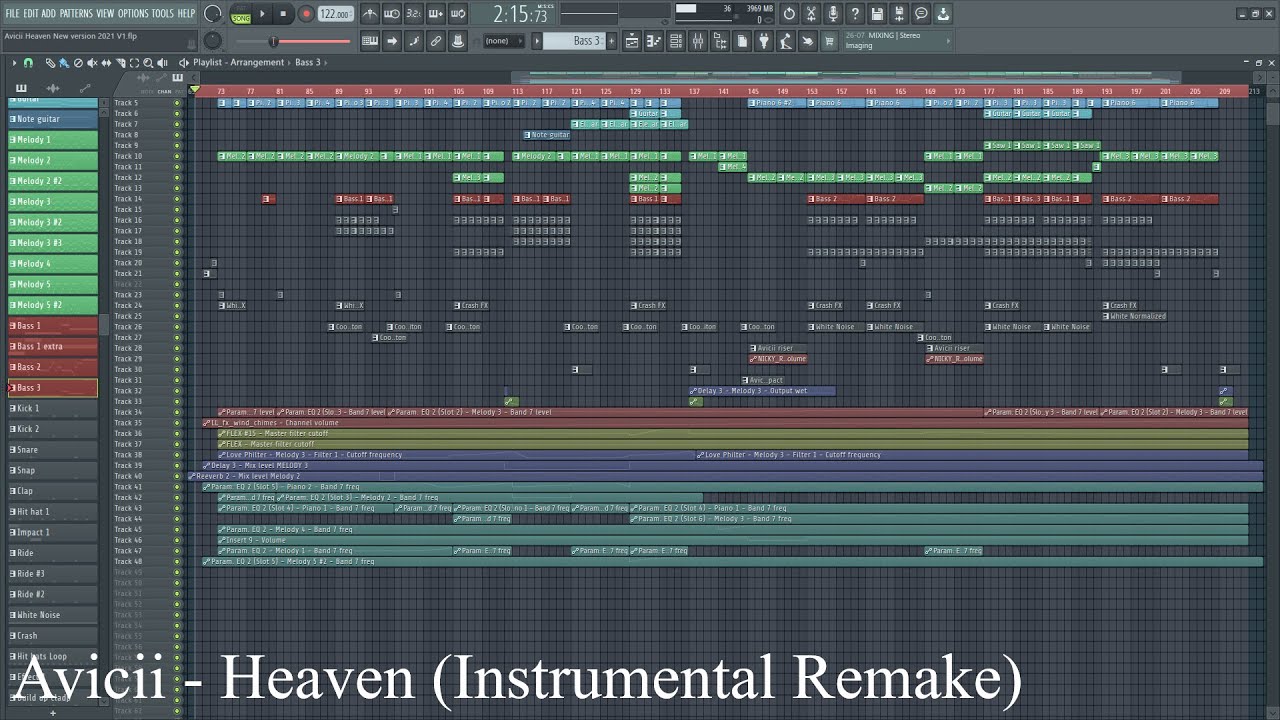Select the Melody 3 pattern in picker
Viewport: 1280px width, 720px height.
(x=53, y=202)
